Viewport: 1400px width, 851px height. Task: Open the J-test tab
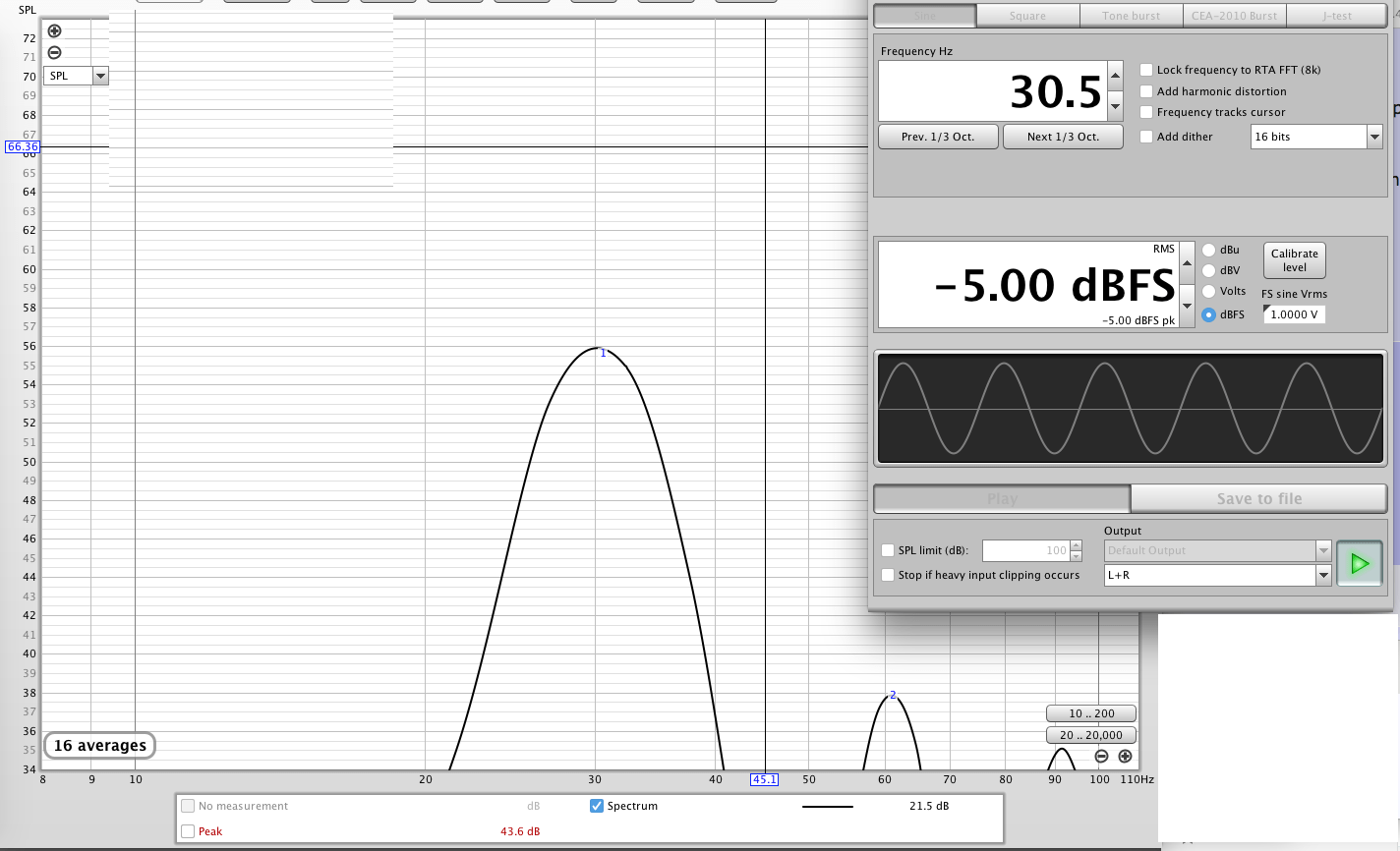pyautogui.click(x=1336, y=16)
